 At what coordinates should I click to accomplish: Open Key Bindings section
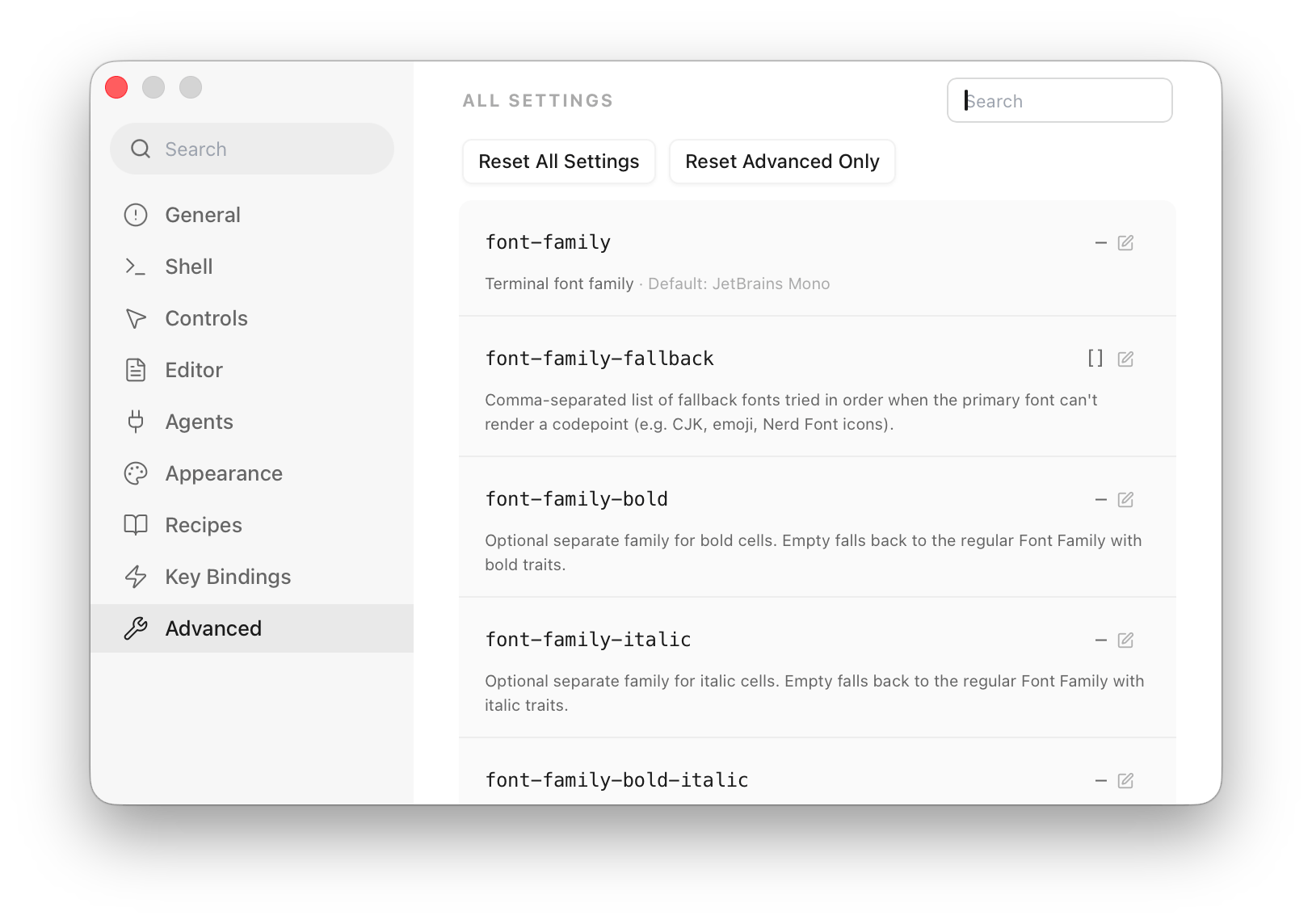click(x=252, y=577)
